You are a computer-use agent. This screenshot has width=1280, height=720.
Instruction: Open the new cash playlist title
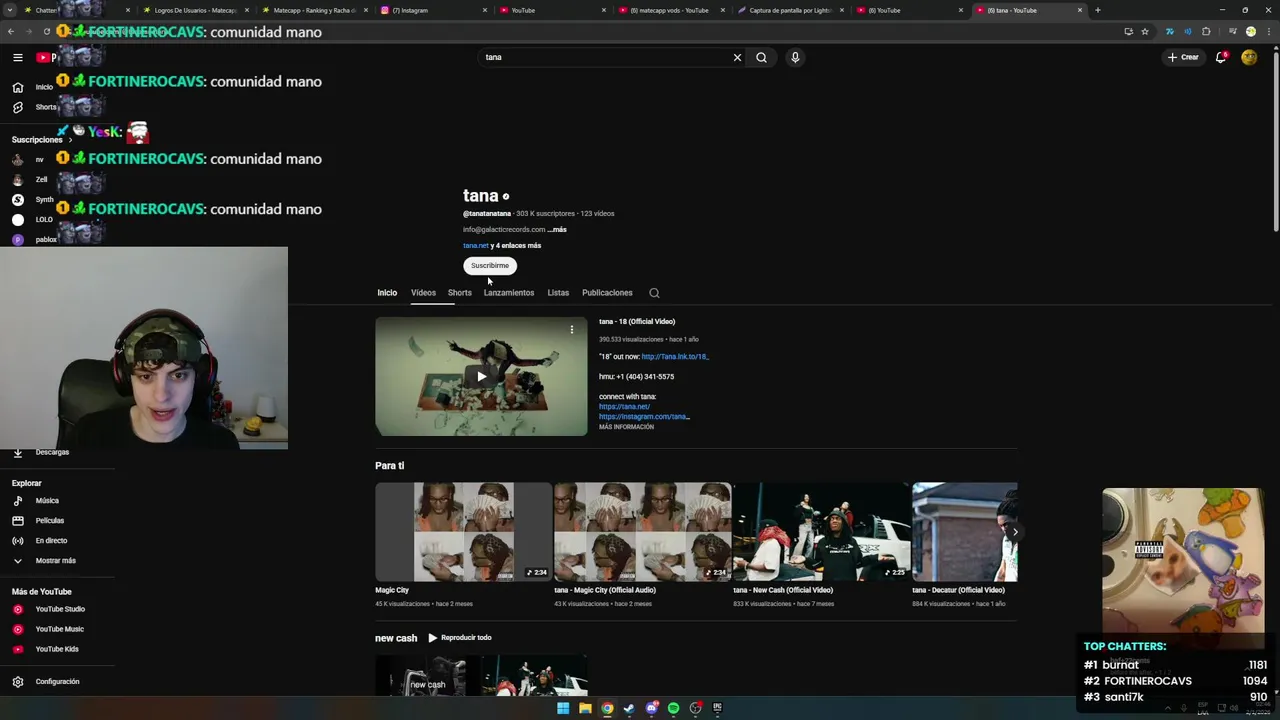pos(396,638)
